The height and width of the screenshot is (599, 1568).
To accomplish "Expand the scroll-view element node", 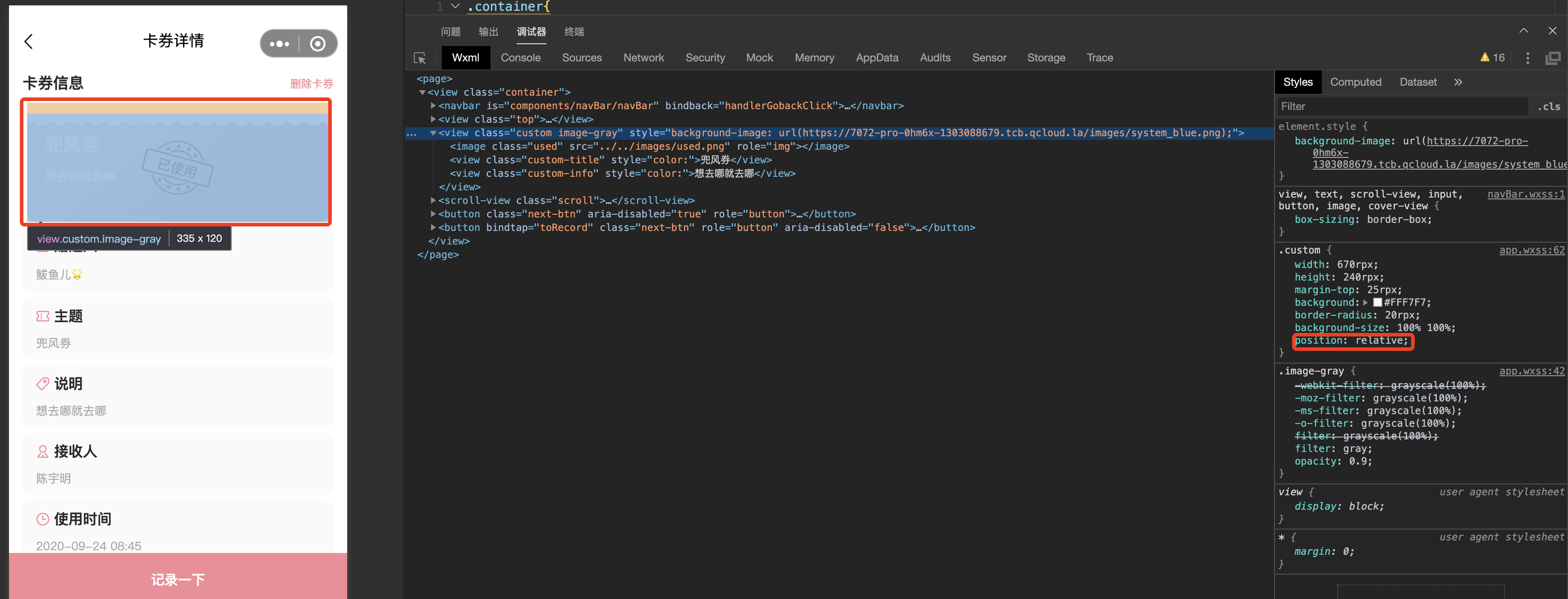I will (433, 200).
